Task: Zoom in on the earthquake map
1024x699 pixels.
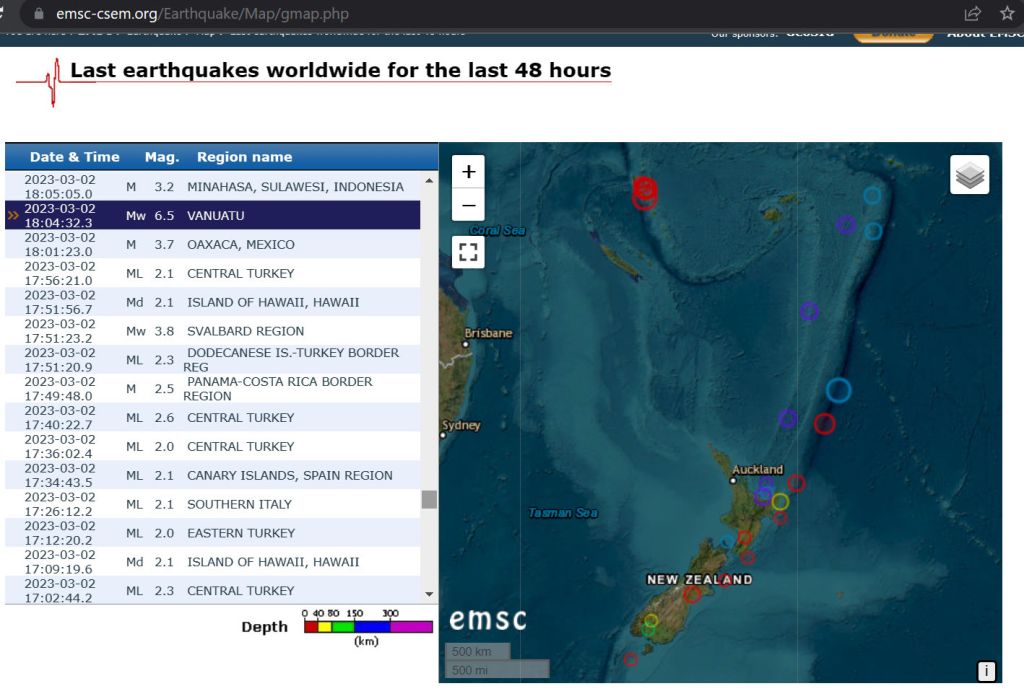Action: tap(468, 171)
